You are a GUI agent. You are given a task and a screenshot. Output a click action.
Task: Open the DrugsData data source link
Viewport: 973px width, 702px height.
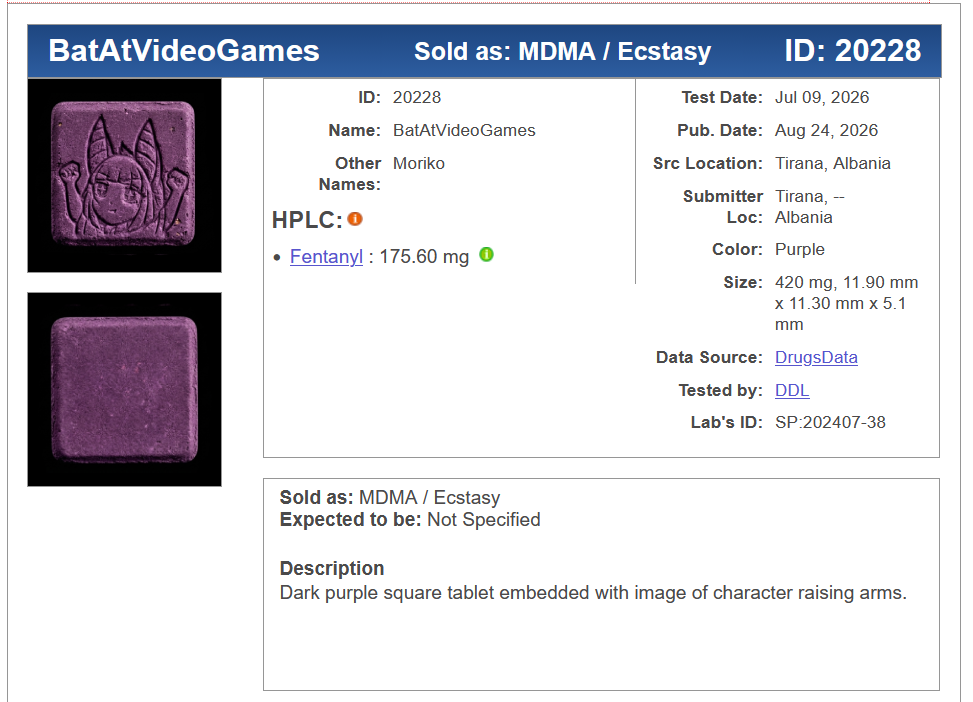[x=816, y=358]
